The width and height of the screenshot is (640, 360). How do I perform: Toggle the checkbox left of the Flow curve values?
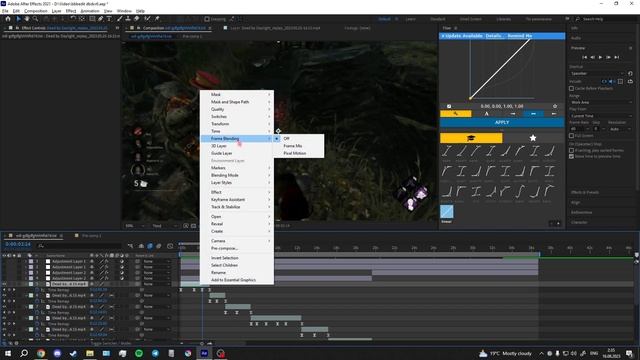(x=449, y=106)
